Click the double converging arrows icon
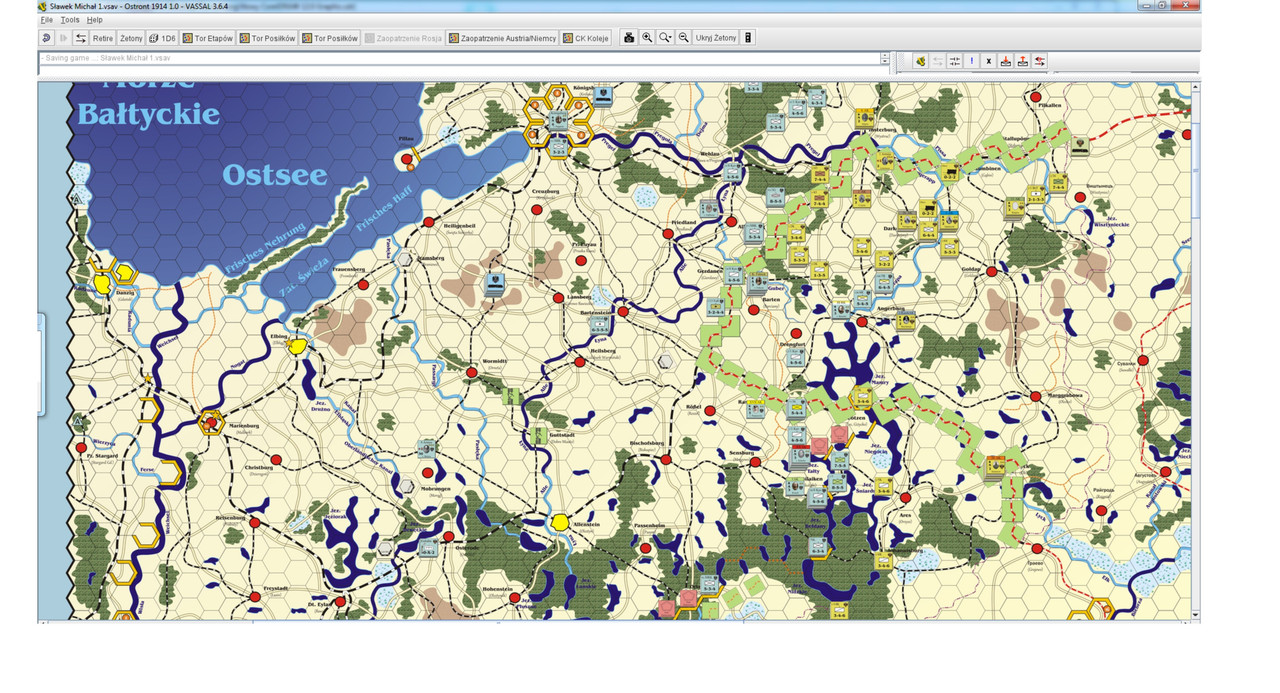Screen dimensions: 1280x693 tap(955, 61)
